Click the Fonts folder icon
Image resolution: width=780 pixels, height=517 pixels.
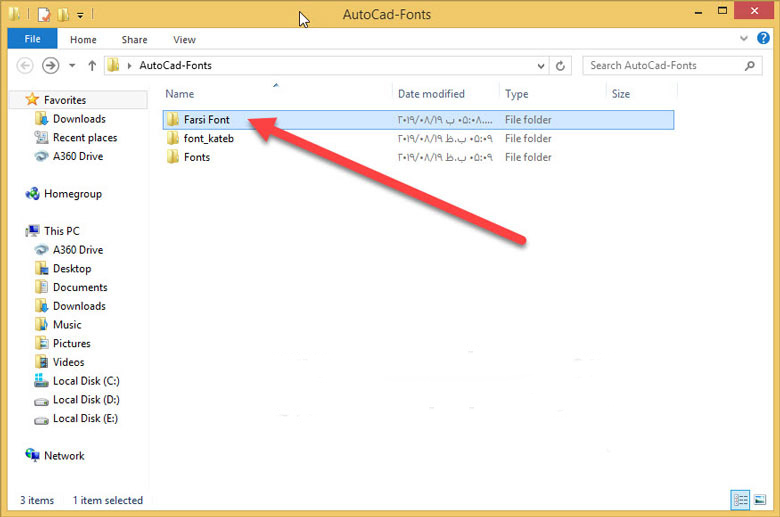click(x=173, y=157)
